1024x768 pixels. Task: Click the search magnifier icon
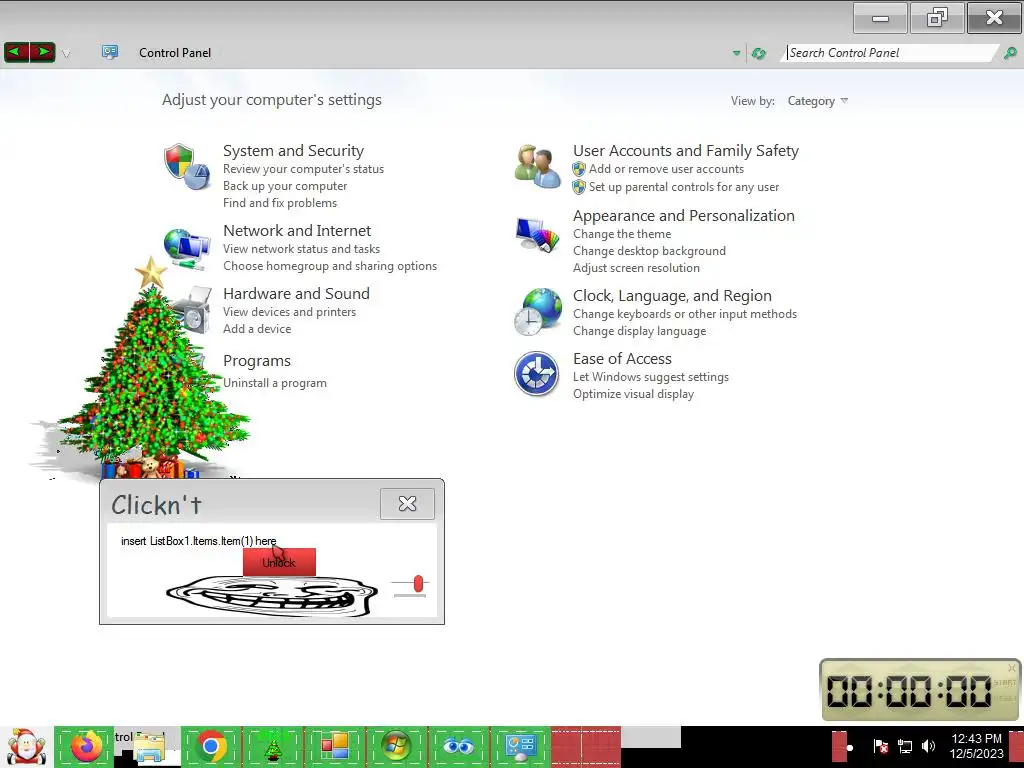click(1010, 54)
